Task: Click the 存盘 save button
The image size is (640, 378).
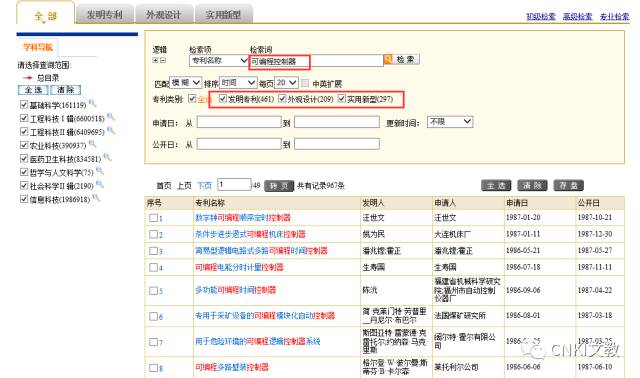Action: tap(569, 185)
